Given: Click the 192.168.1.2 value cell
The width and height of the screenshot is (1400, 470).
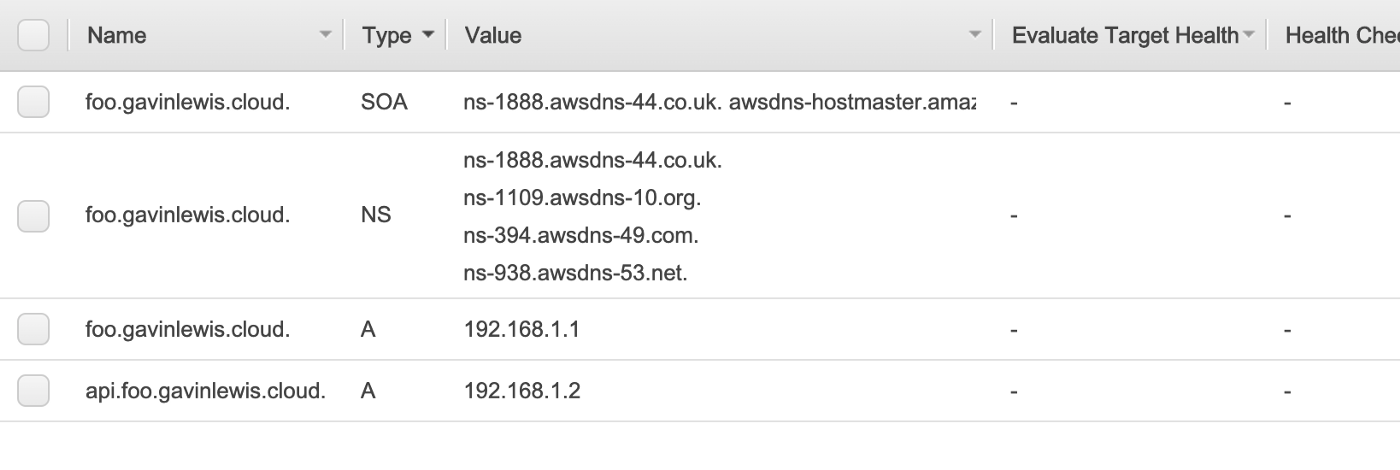Looking at the screenshot, I should point(522,390).
